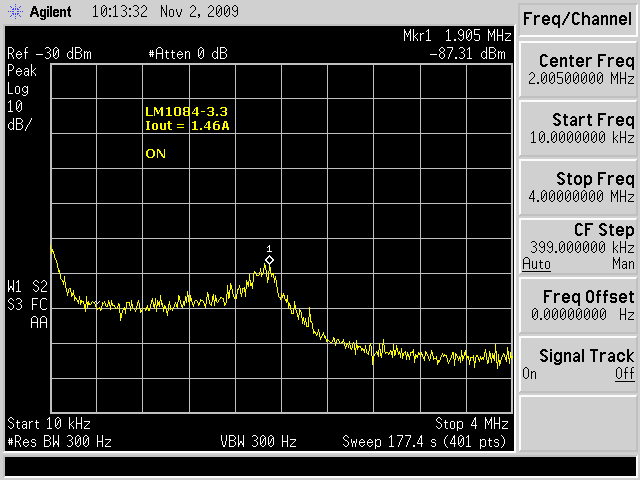Select the Stop Freq softkey
This screenshot has height=480, width=640.
578,188
